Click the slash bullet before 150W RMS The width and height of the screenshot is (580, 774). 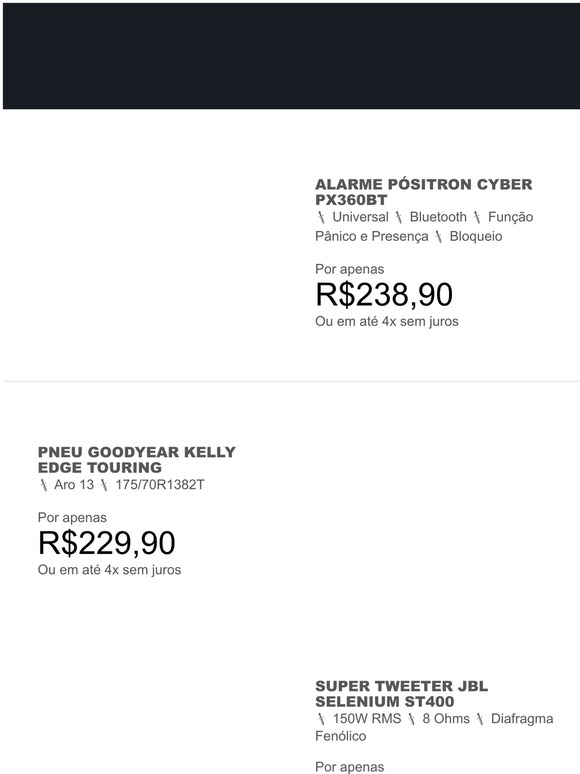point(321,719)
